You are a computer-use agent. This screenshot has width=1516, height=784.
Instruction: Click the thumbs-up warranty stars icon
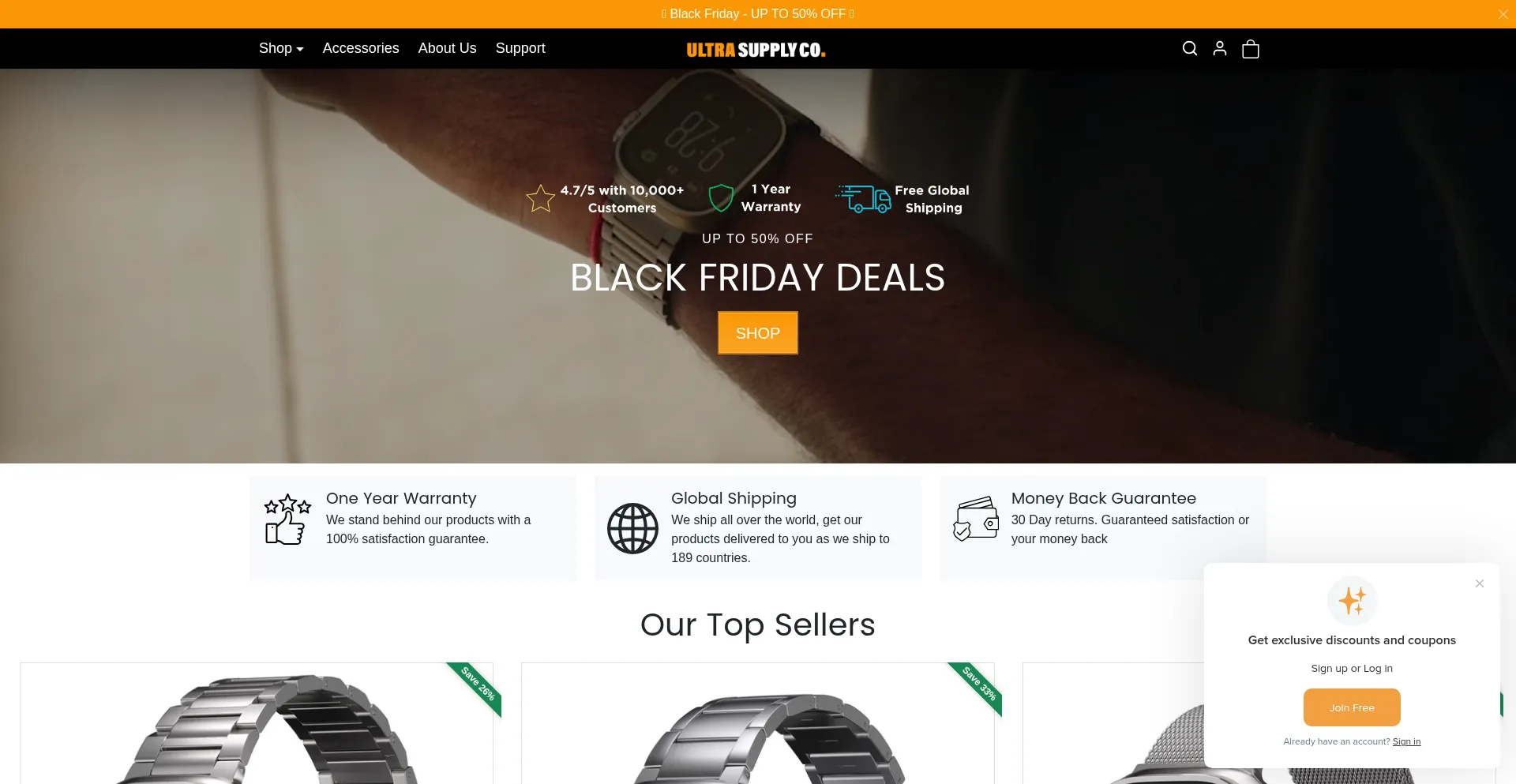287,519
